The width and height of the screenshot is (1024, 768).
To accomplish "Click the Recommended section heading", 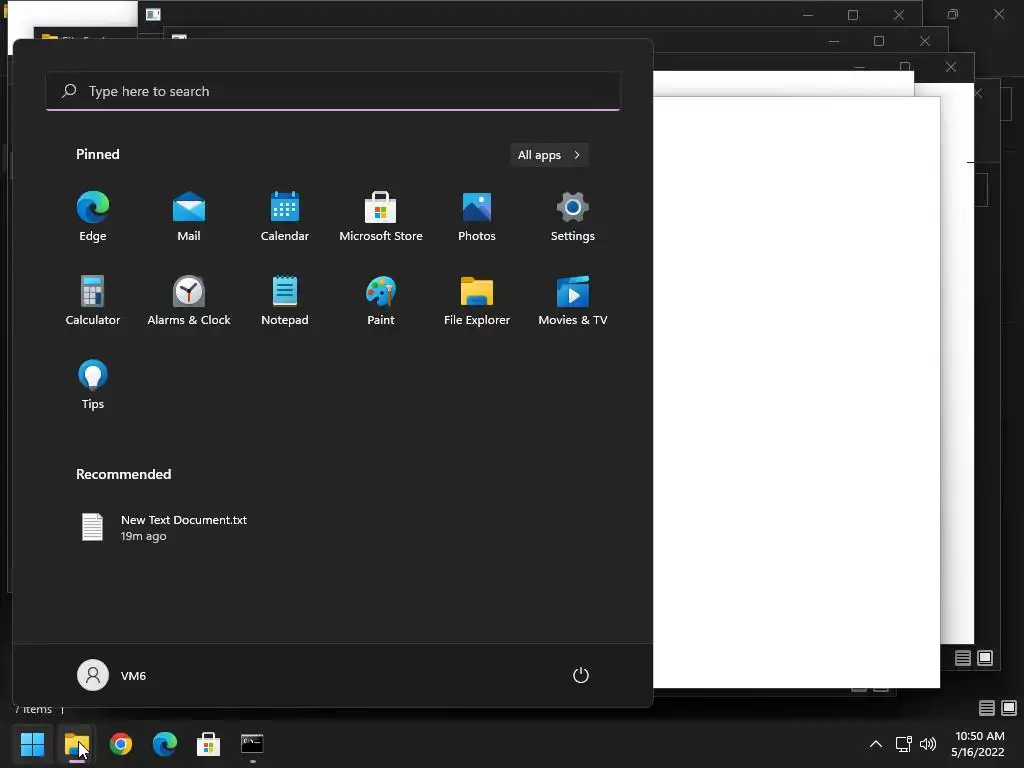I will (123, 474).
